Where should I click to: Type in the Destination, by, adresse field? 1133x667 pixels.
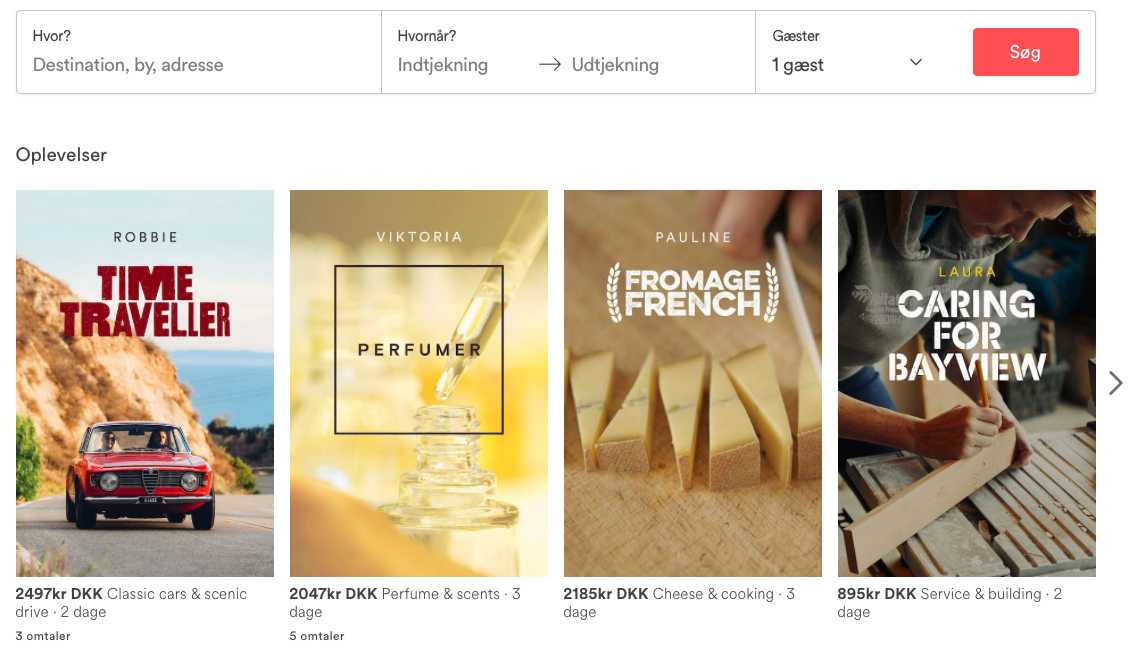[x=200, y=65]
